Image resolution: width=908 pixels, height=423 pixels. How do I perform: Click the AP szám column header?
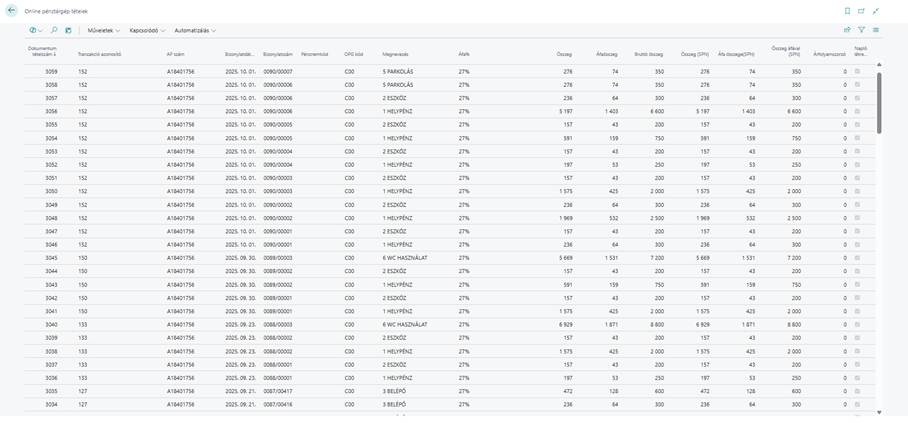(175, 54)
